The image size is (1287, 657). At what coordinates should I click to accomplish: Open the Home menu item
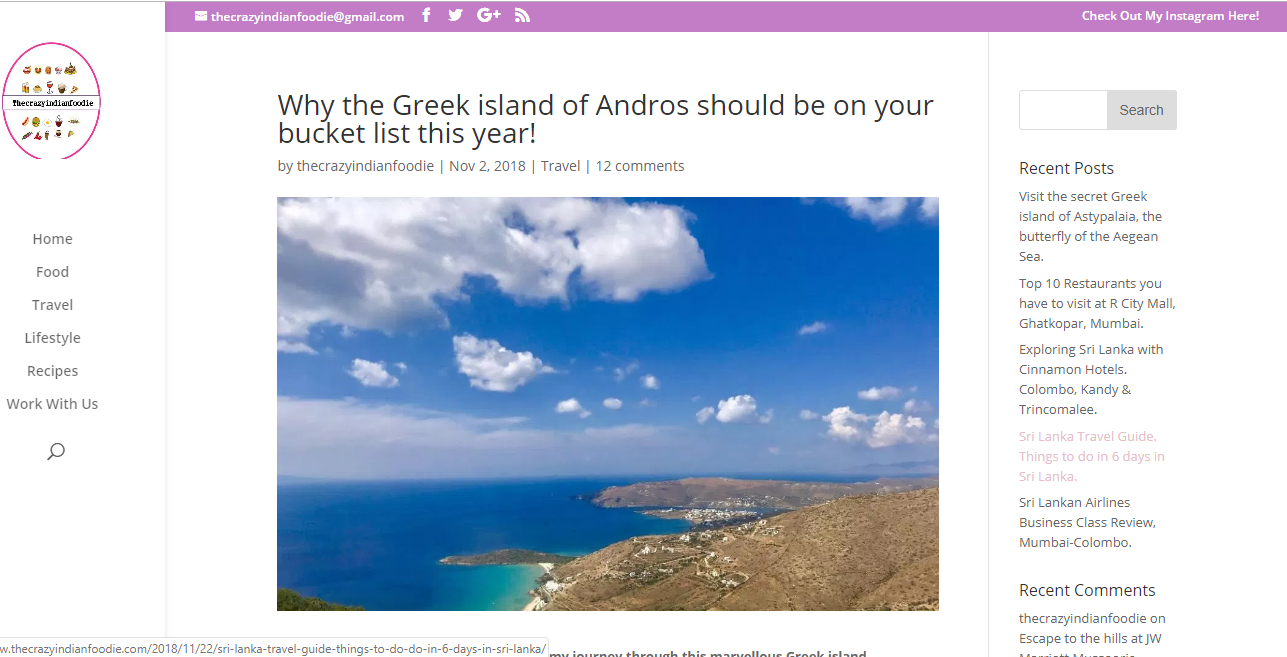pyautogui.click(x=52, y=239)
